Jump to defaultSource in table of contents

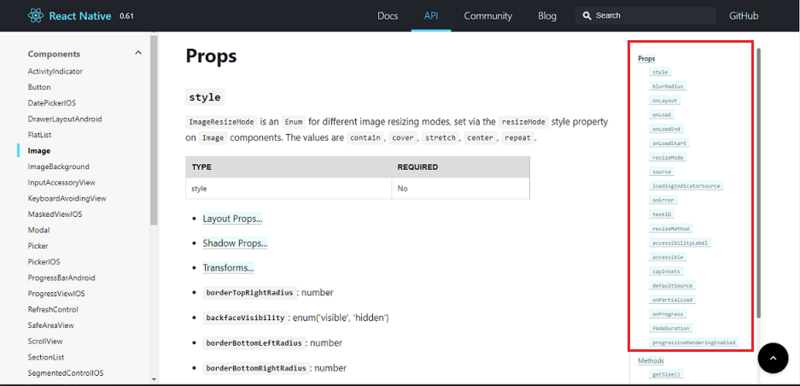tap(672, 286)
